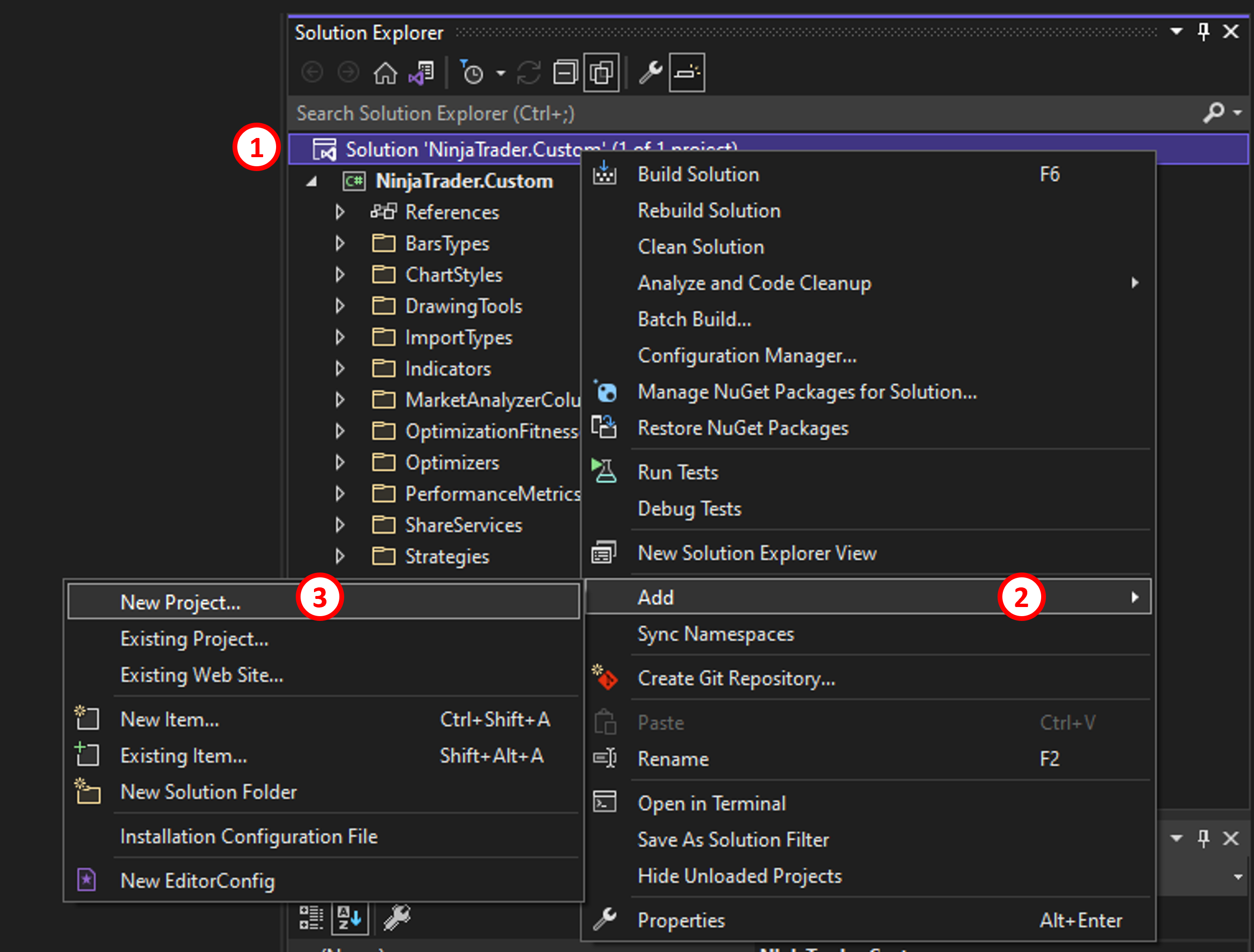Screen dimensions: 1254x952
Task: Select the NinjaTrader.Custom C# project
Action: point(464,181)
